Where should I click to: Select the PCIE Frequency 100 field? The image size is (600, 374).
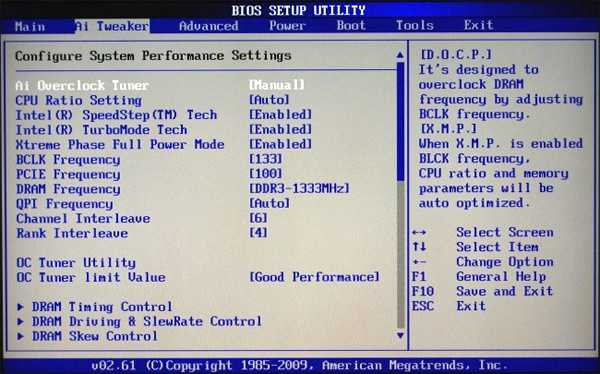(x=266, y=174)
